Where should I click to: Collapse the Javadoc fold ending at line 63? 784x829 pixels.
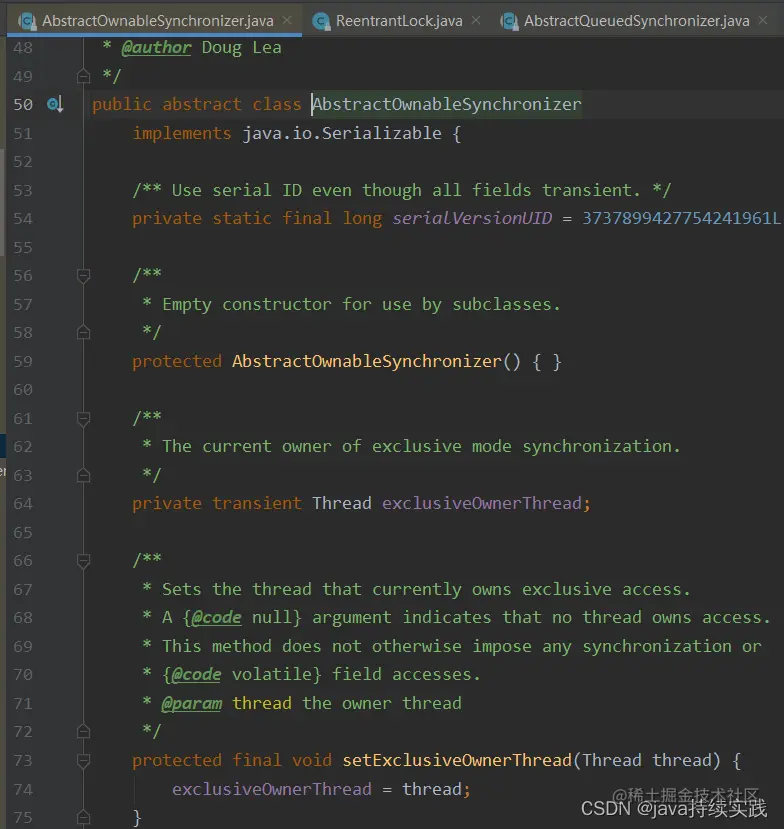[x=84, y=475]
